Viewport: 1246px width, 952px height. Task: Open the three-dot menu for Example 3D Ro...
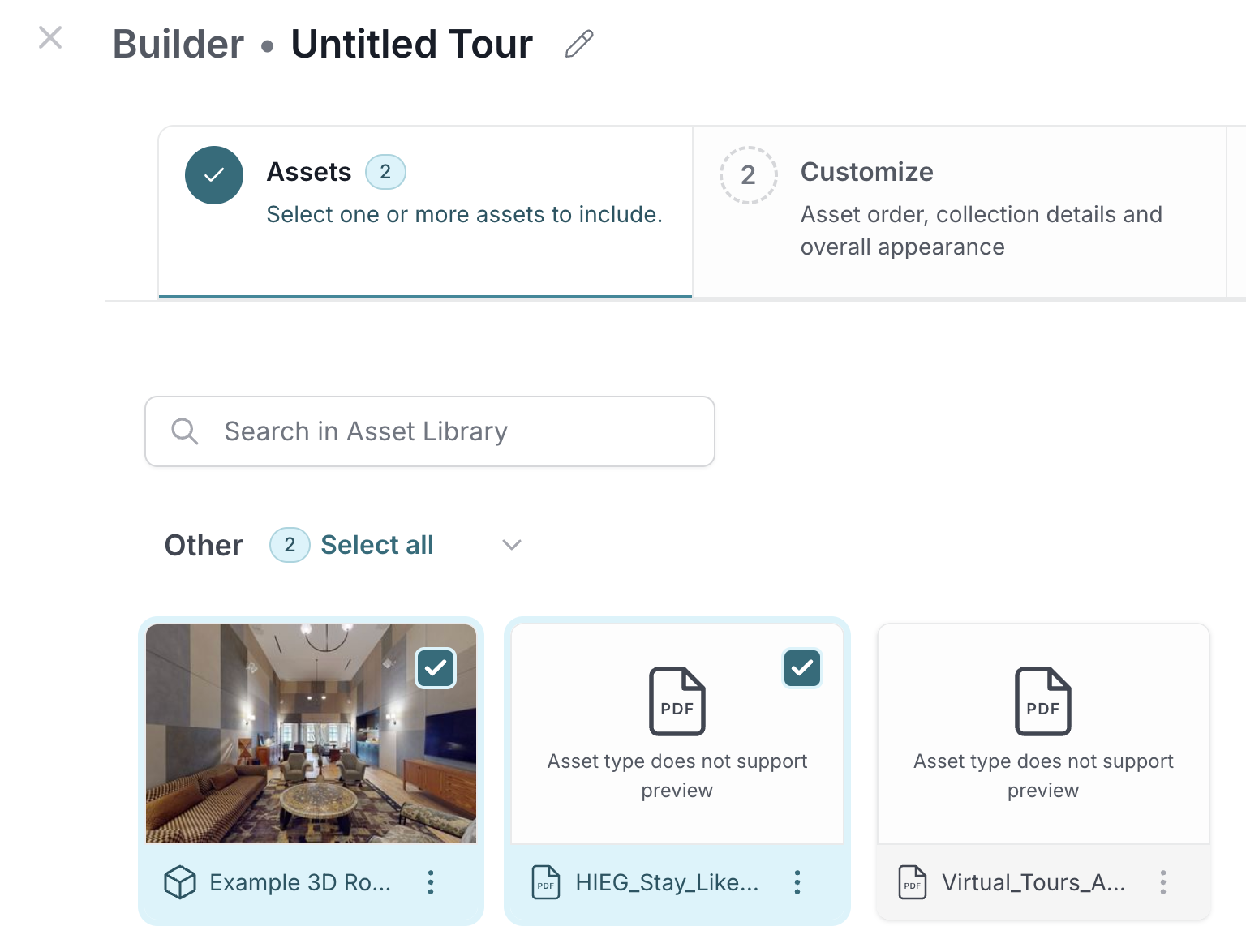click(x=431, y=882)
